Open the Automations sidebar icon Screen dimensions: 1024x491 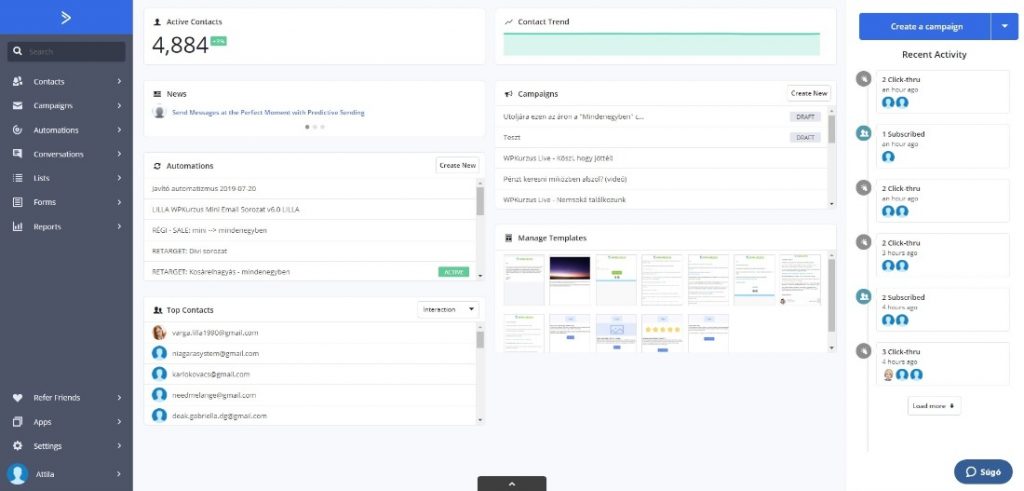[x=17, y=130]
